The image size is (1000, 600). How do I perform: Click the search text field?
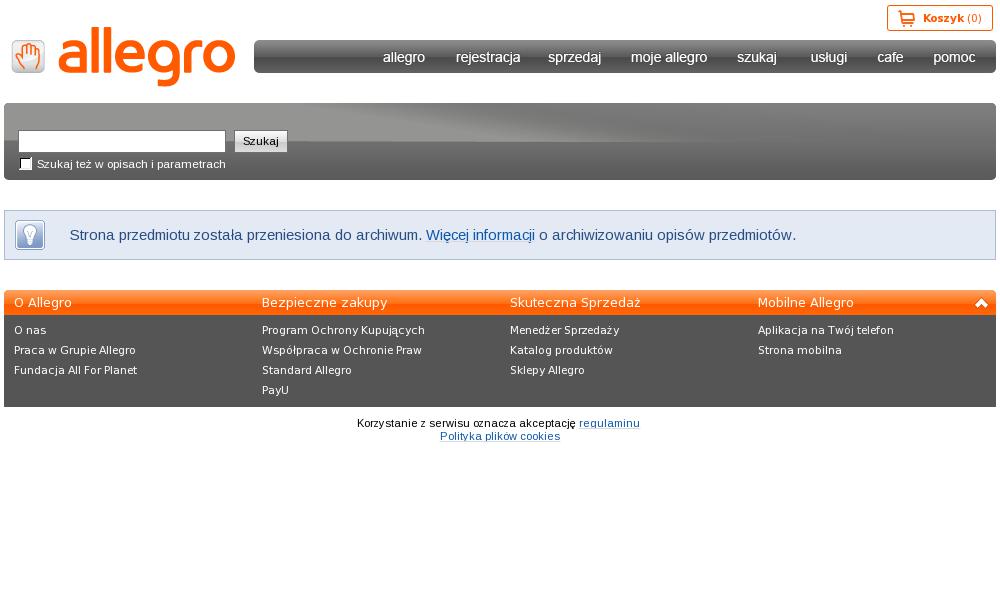click(x=122, y=141)
